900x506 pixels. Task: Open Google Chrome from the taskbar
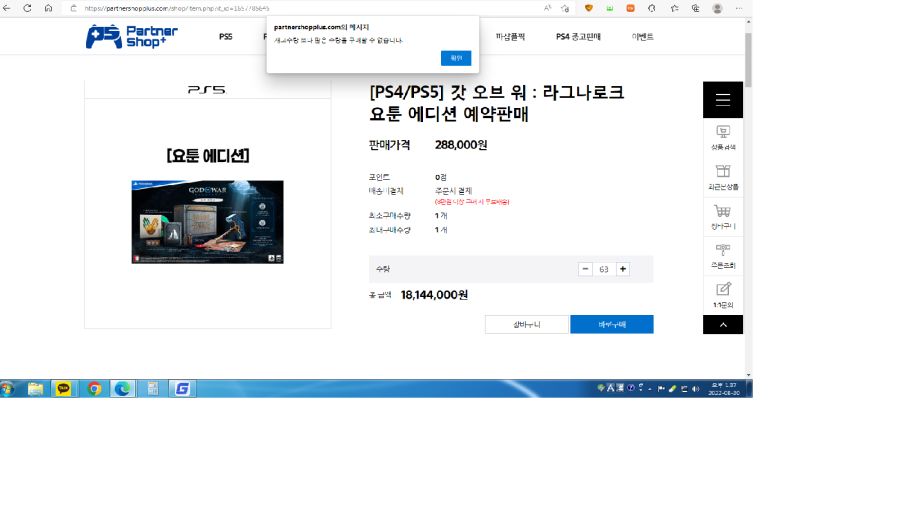[x=94, y=388]
